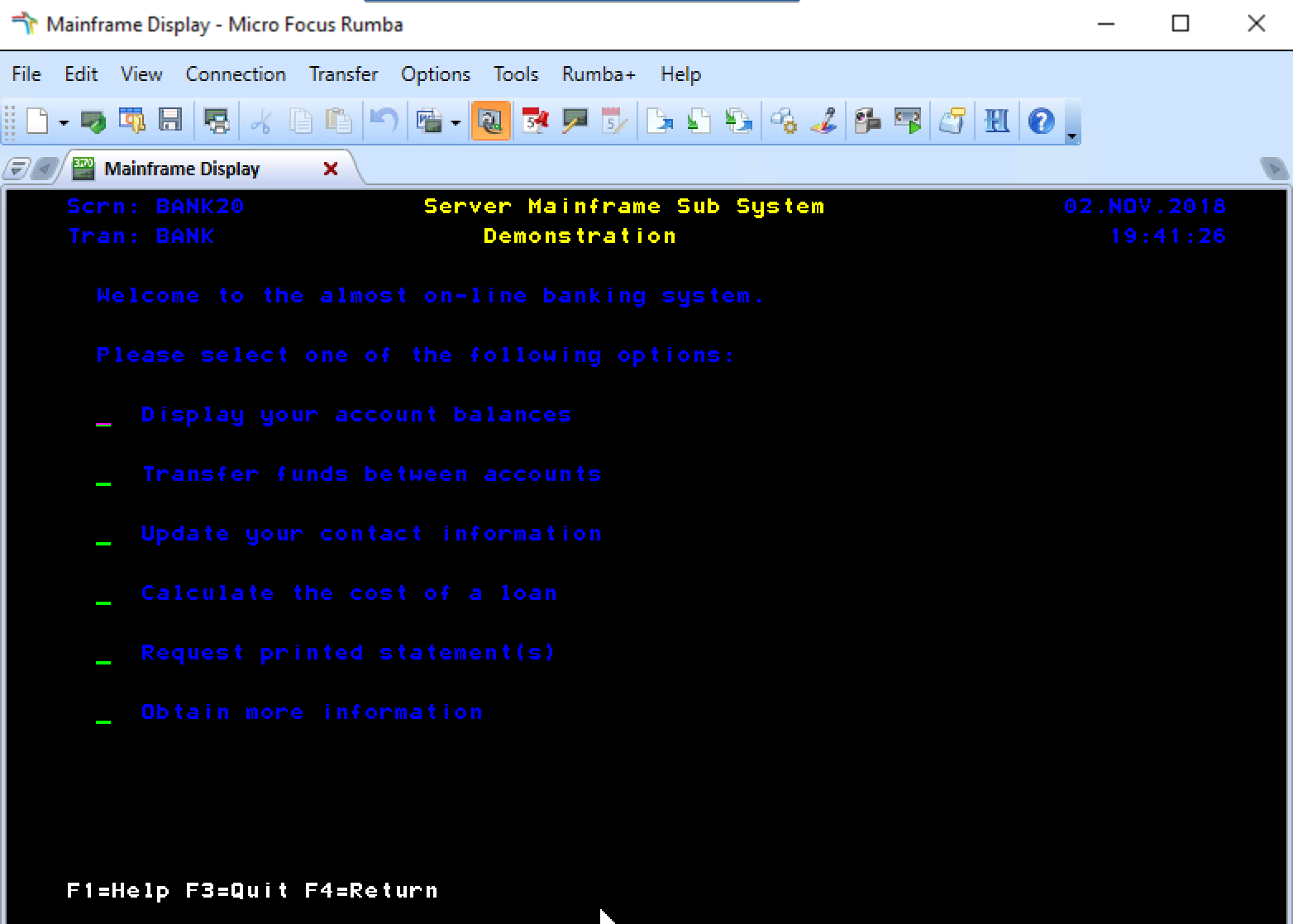This screenshot has width=1293, height=924.
Task: Click the printer with yellow note icon
Action: [952, 122]
